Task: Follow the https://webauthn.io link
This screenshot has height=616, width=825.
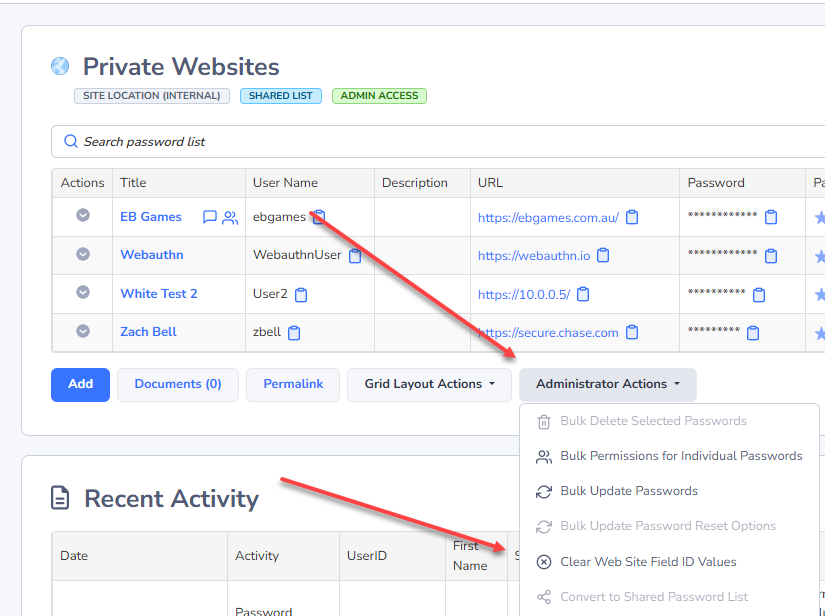Action: (534, 256)
